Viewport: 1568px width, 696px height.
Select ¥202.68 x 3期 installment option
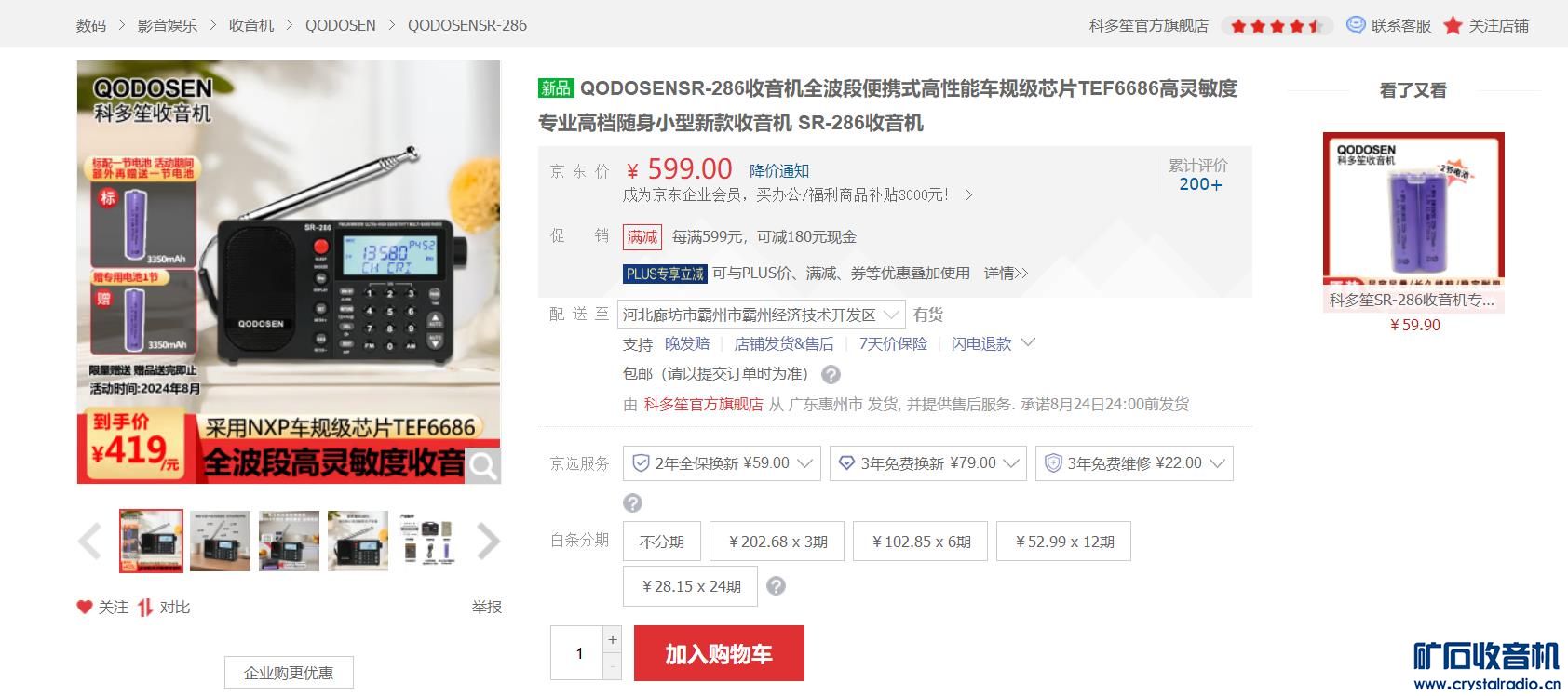pyautogui.click(x=777, y=542)
